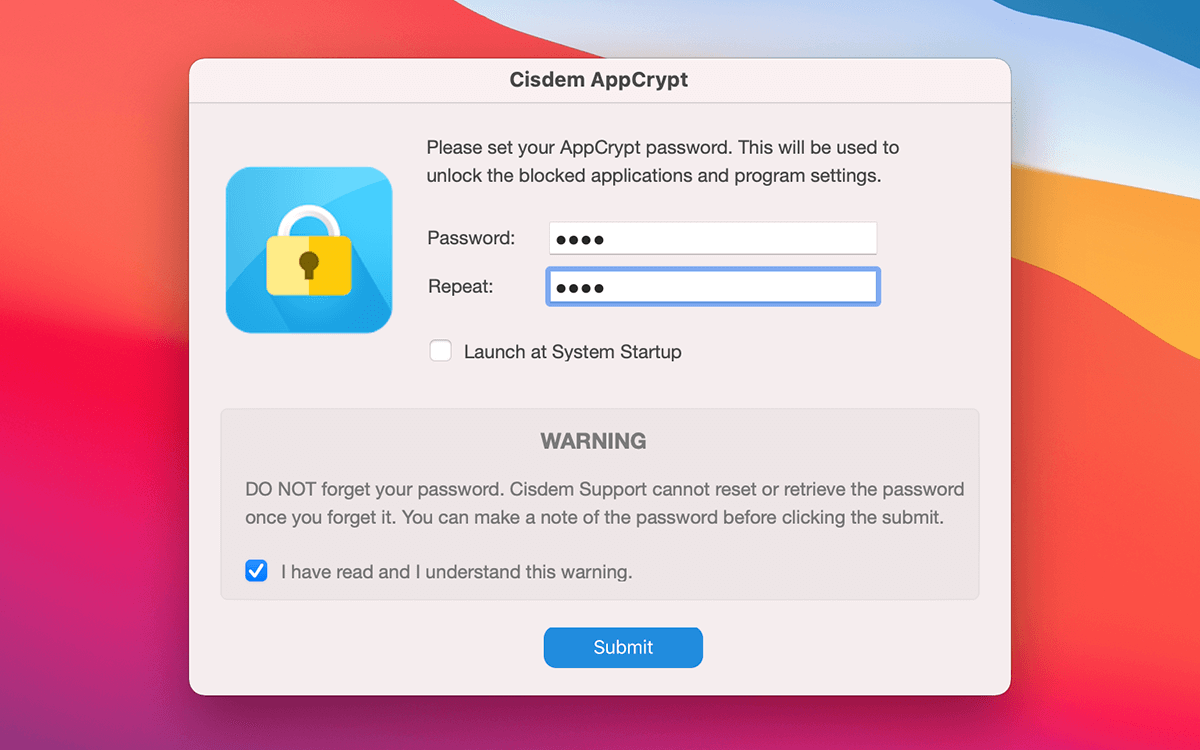The width and height of the screenshot is (1200, 750).
Task: Enable the Launch at System Startup checkbox
Action: [x=441, y=351]
